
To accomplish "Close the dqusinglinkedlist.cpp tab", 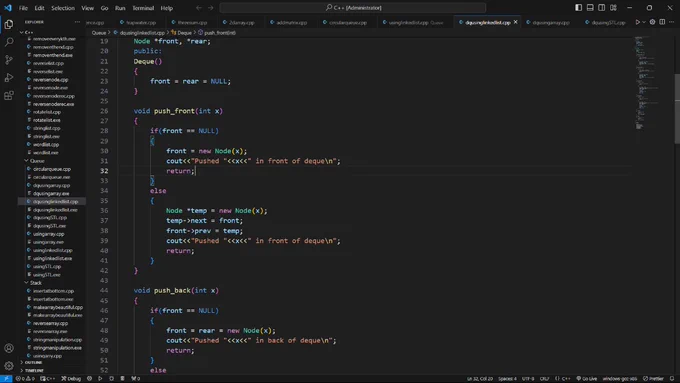I will pyautogui.click(x=516, y=22).
